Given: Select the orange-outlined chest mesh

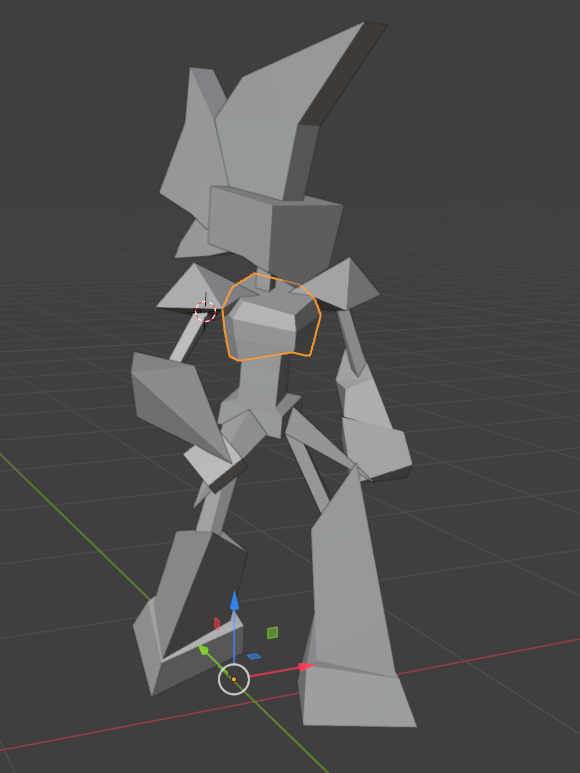Looking at the screenshot, I should click(271, 317).
